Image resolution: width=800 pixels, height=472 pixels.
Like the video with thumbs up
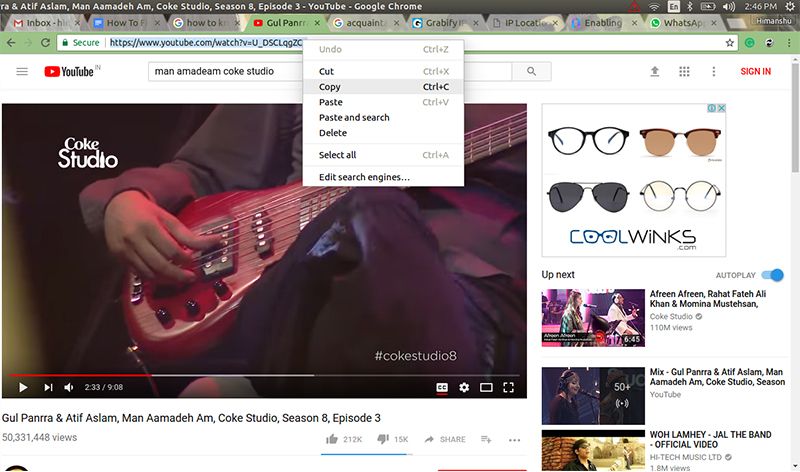pyautogui.click(x=332, y=439)
